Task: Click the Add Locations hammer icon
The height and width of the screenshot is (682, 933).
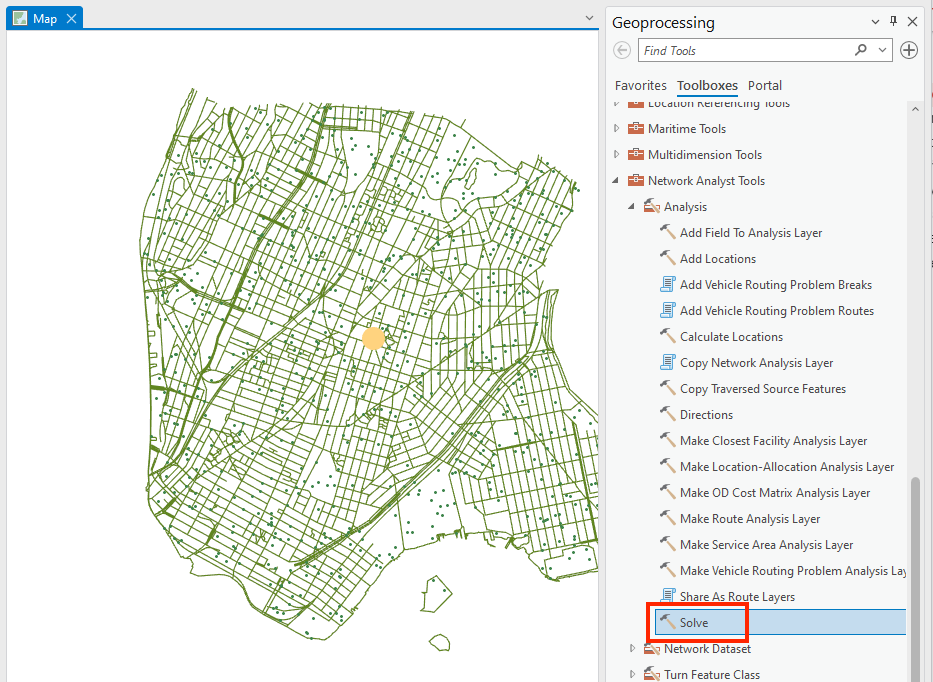Action: 668,258
